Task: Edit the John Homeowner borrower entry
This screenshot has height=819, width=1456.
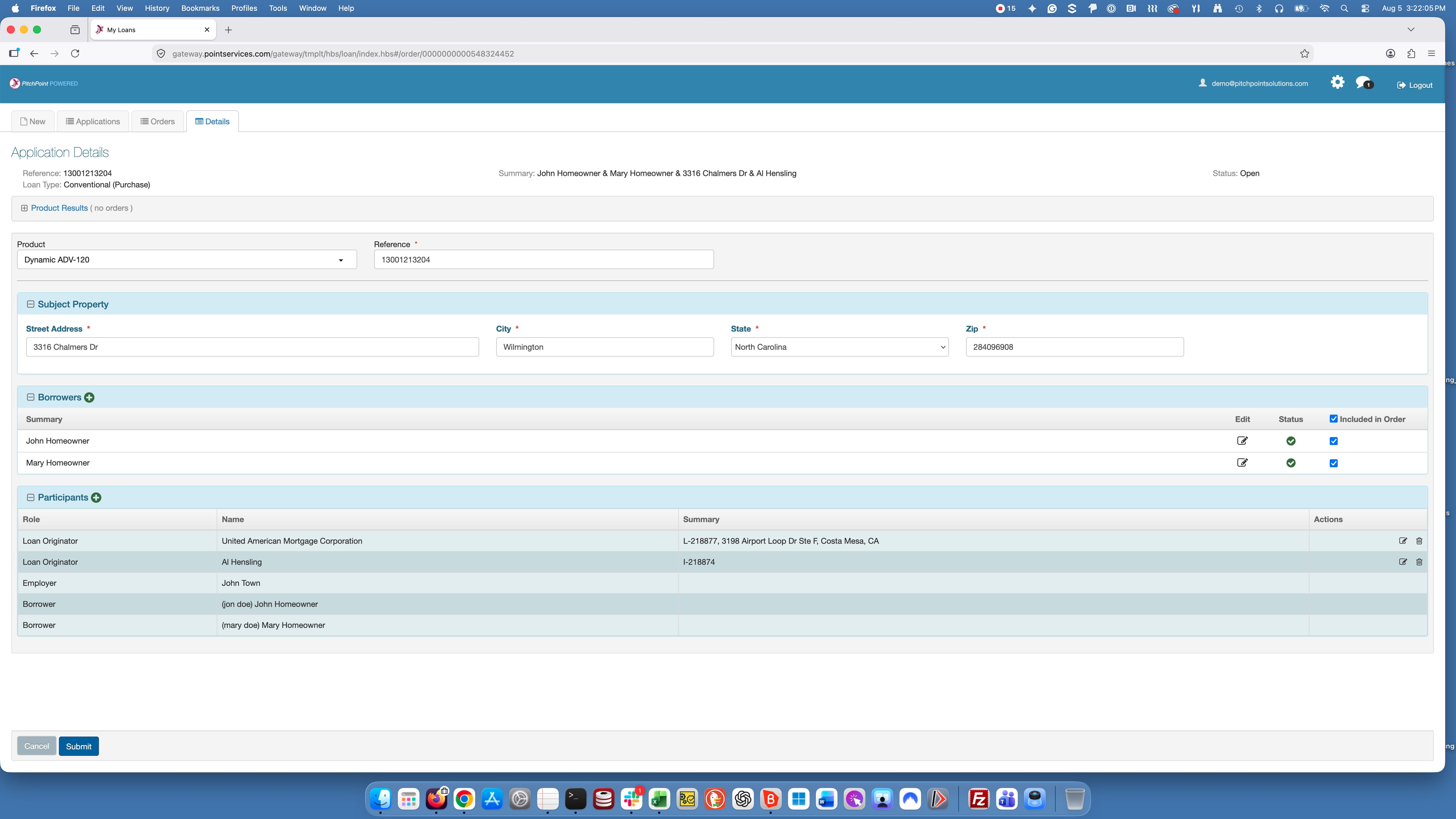Action: coord(1242,441)
